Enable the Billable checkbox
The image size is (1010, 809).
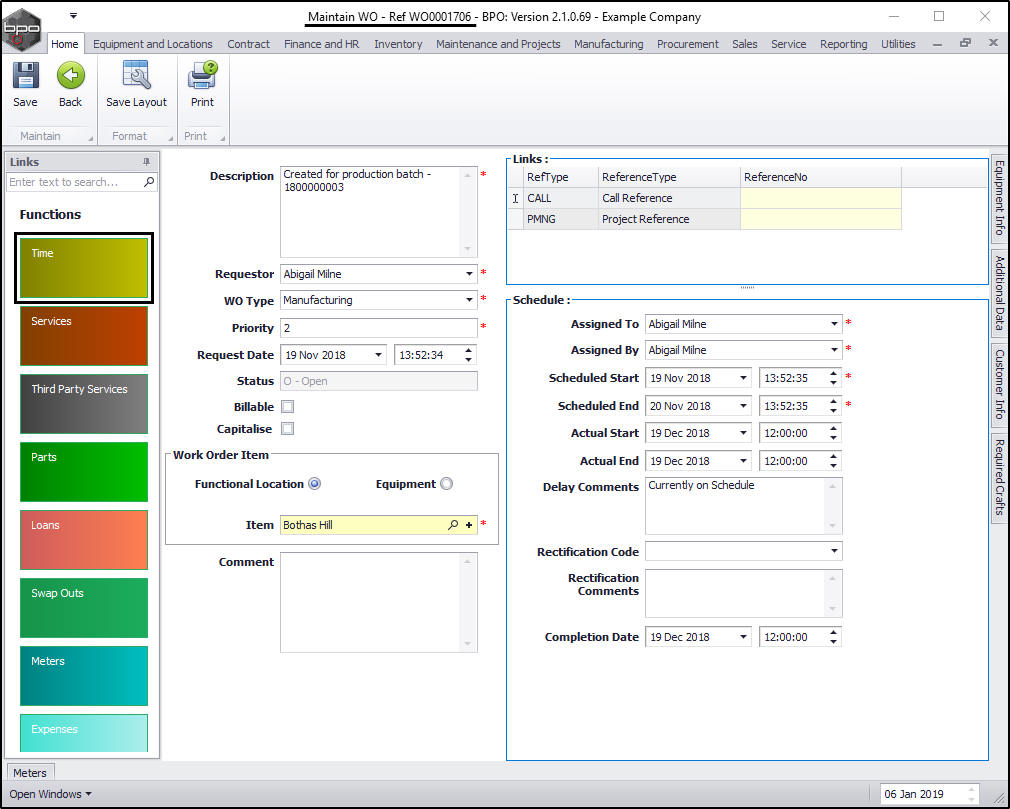(288, 407)
